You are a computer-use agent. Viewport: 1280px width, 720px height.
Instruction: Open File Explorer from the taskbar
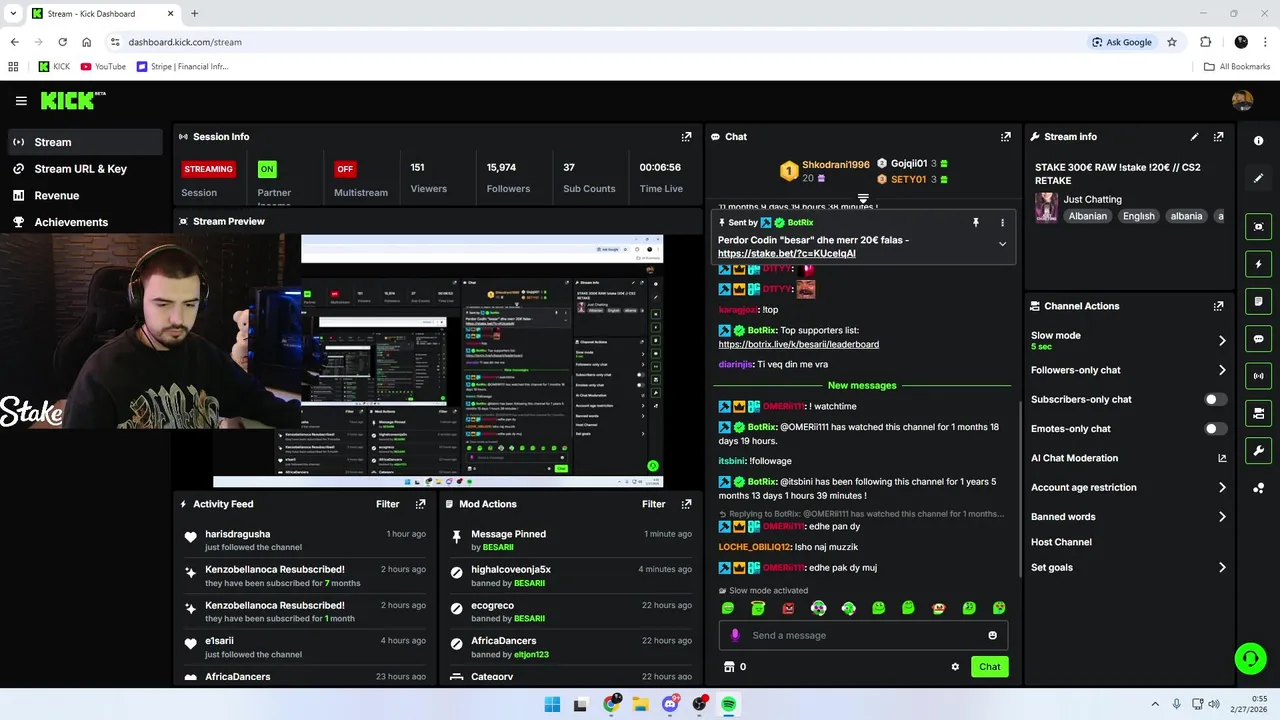coord(640,704)
